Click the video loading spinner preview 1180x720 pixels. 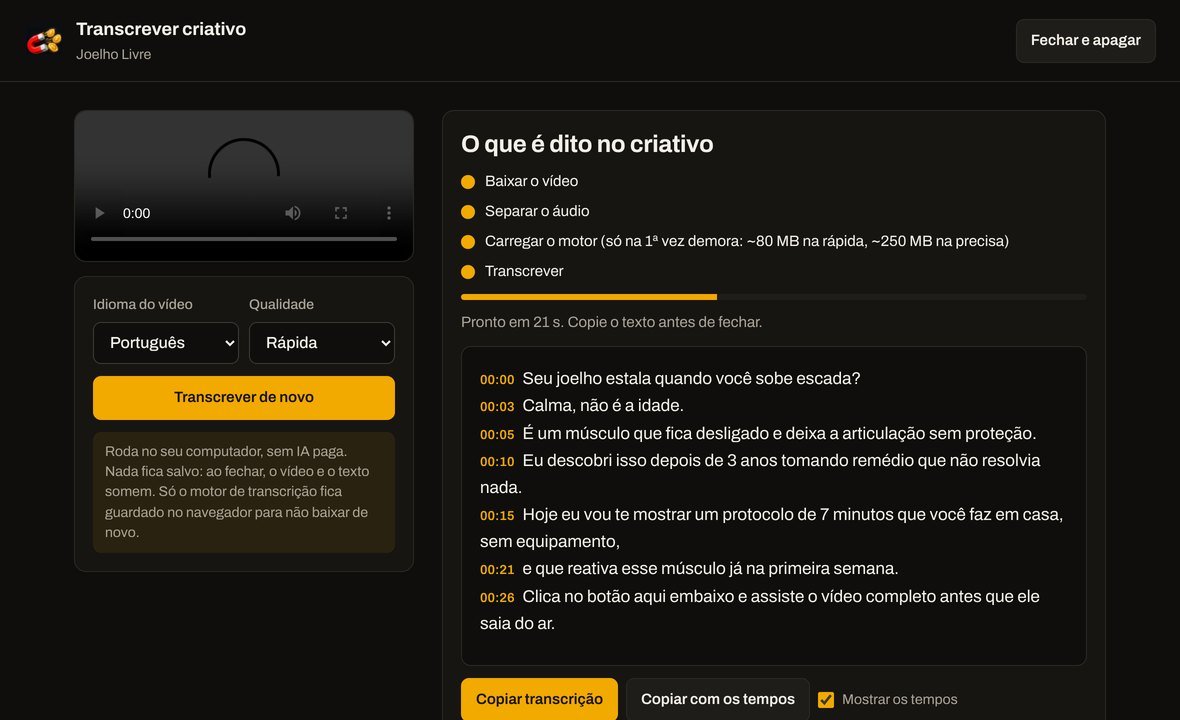[x=244, y=158]
